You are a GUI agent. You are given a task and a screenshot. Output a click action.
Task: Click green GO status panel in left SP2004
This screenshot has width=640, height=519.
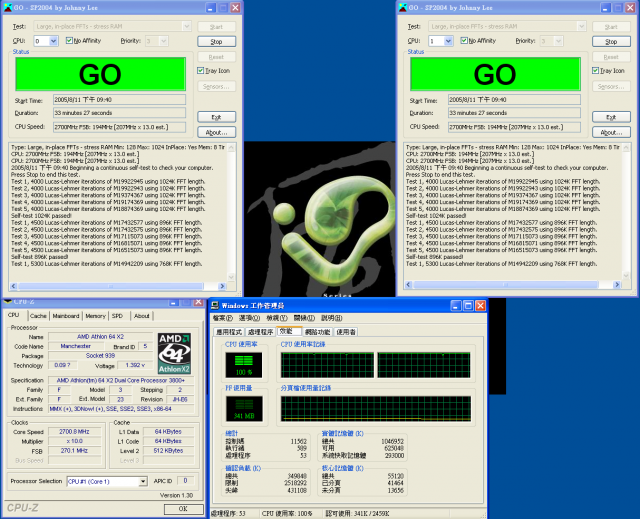100,74
